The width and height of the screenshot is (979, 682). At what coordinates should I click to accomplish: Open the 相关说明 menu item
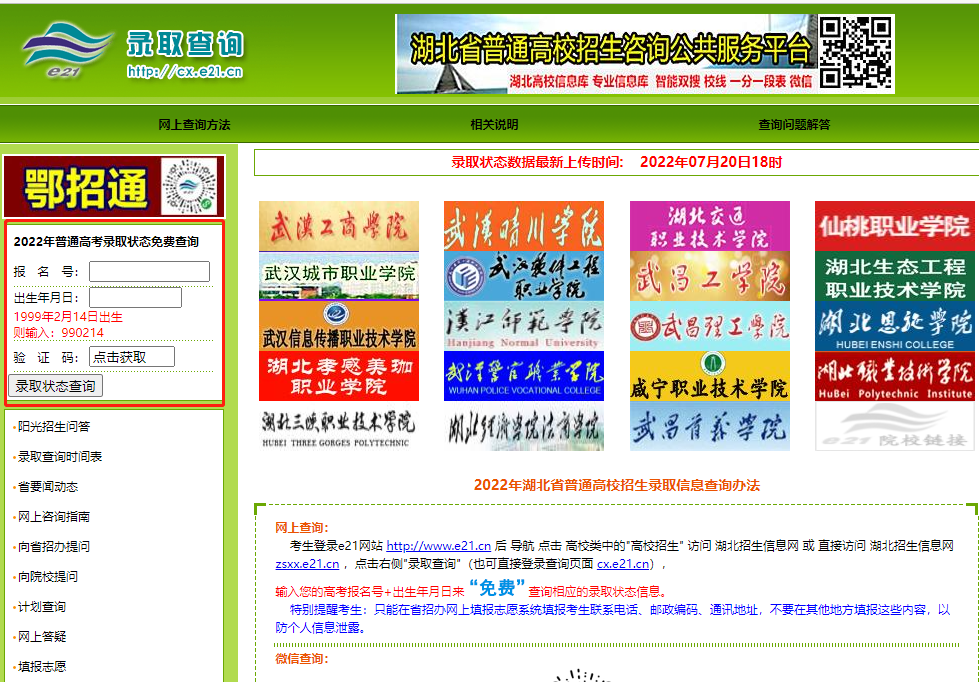tap(494, 125)
